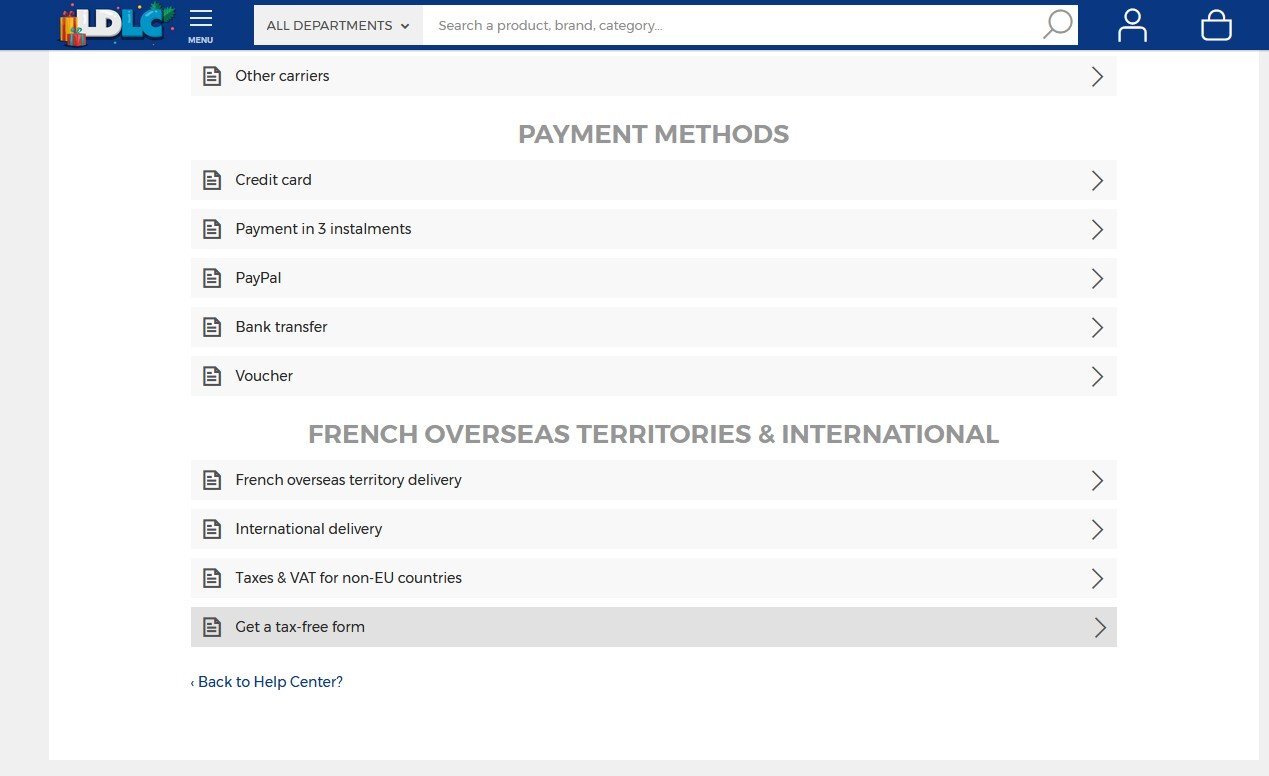
Task: Click document icon beside Voucher
Action: point(212,376)
